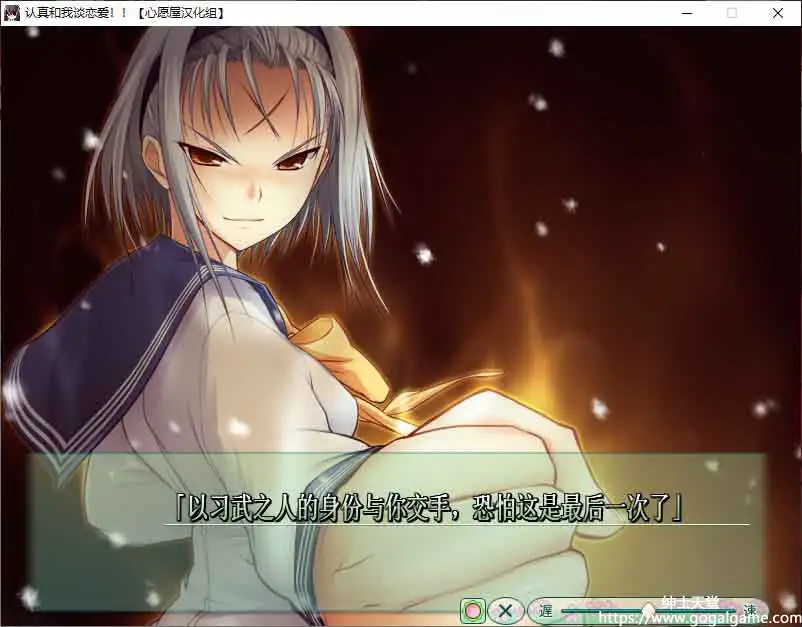Maximize the game window
The height and width of the screenshot is (627, 802).
click(x=732, y=13)
